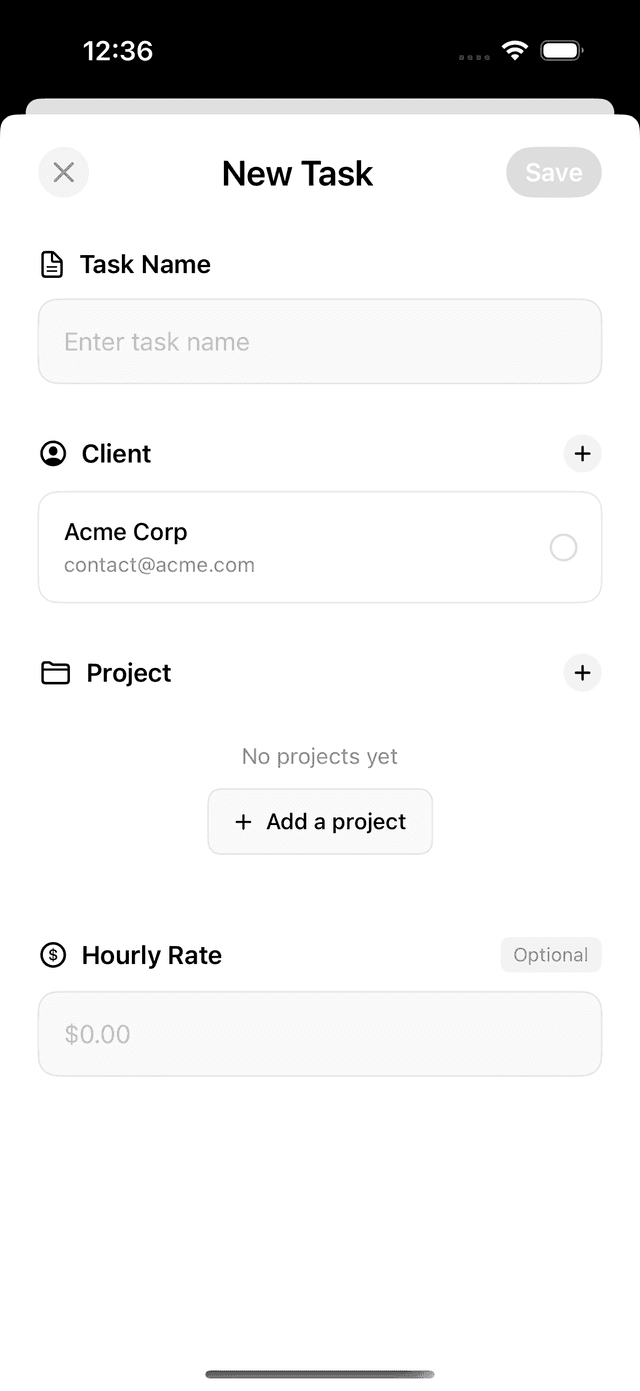Tap the Wi-Fi icon in the status bar
Image resolution: width=640 pixels, height=1391 pixels.
(514, 49)
